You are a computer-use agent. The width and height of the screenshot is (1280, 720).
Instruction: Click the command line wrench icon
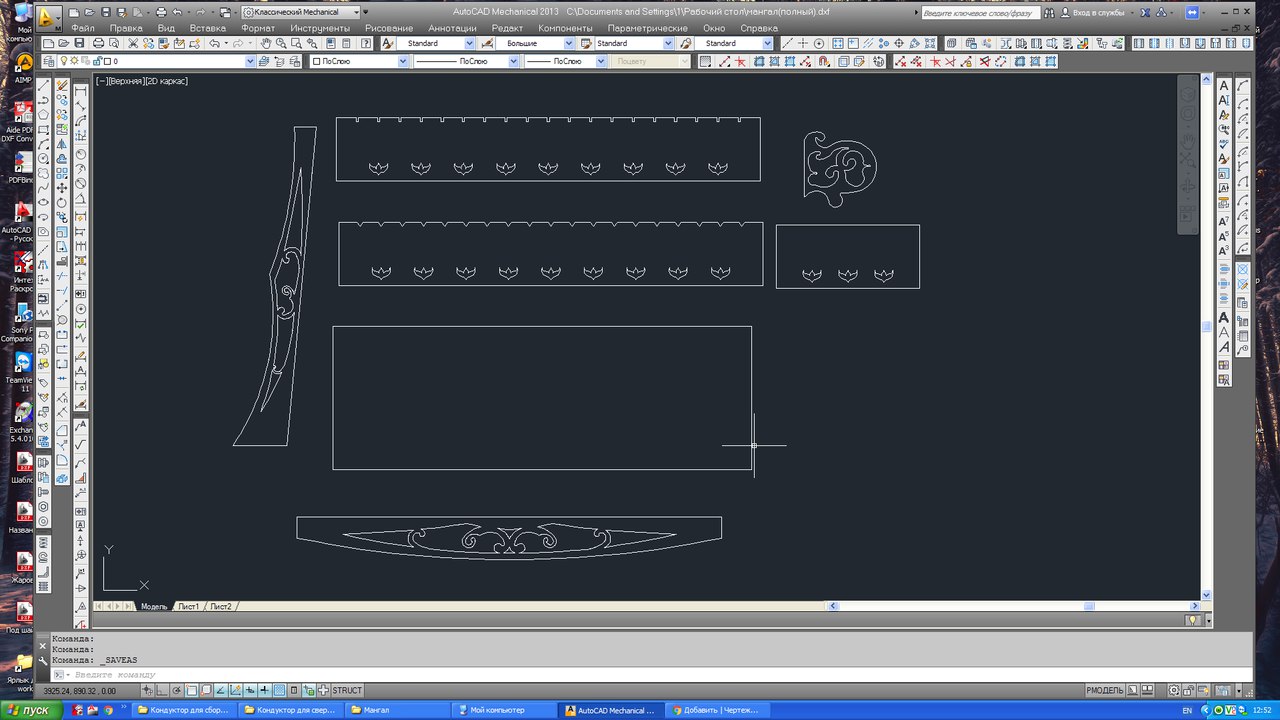click(x=43, y=660)
